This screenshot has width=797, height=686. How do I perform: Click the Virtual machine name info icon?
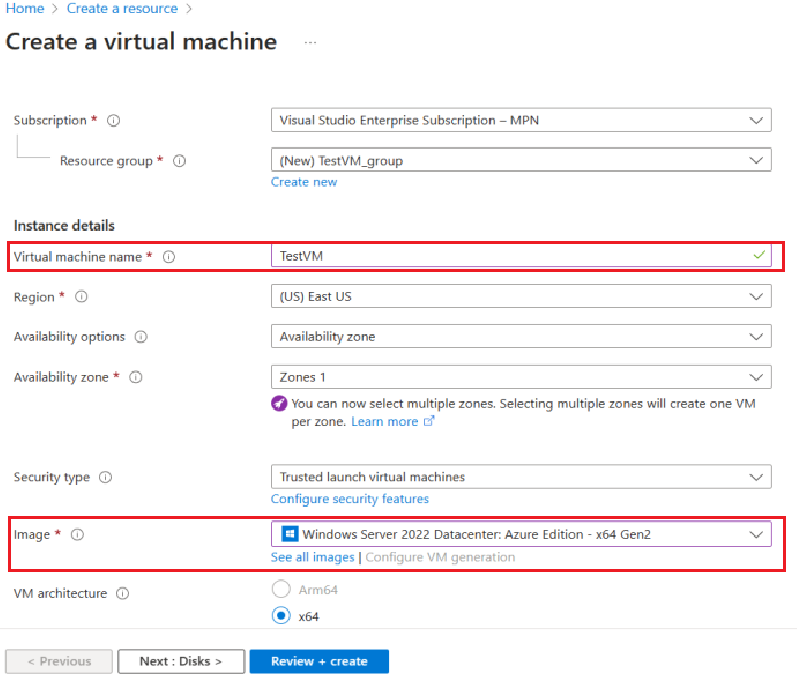[169, 257]
